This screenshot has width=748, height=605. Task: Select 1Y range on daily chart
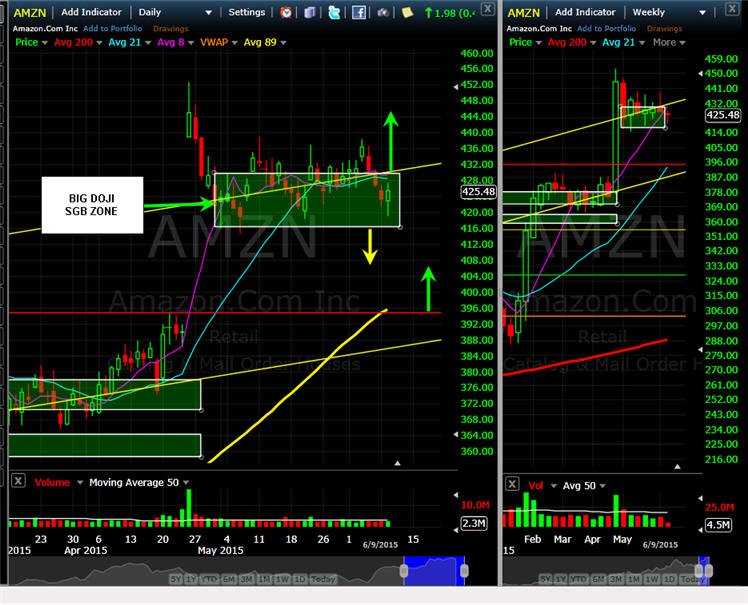tap(191, 579)
